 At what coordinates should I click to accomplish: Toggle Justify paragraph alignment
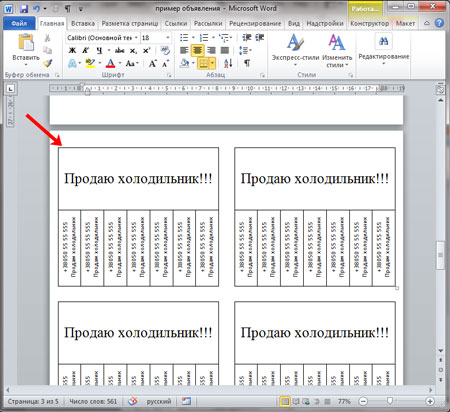coord(225,50)
